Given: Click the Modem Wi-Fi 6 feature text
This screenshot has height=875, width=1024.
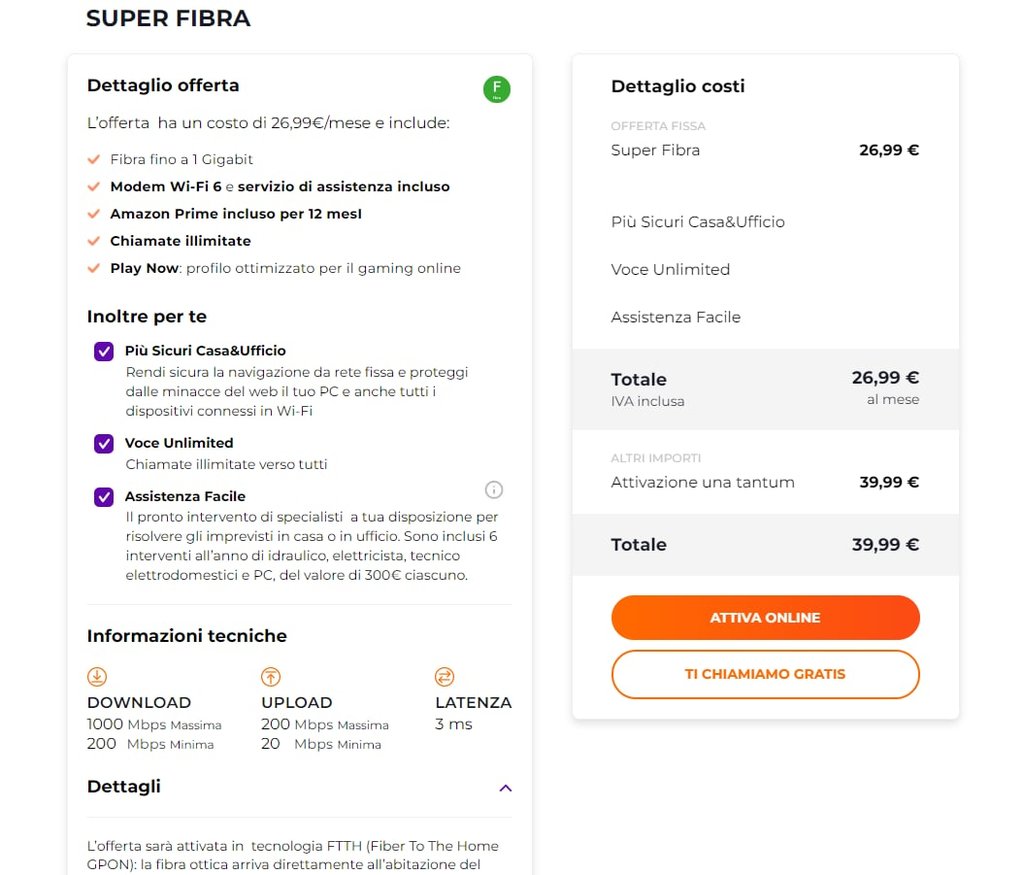Looking at the screenshot, I should pos(166,187).
